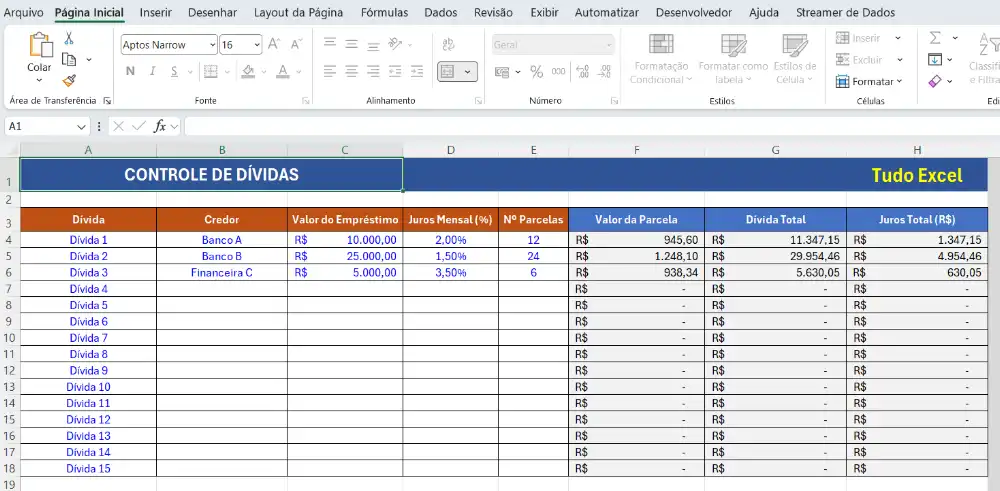Open the Formatar cells dropdown
This screenshot has width=1000, height=491.
point(869,81)
